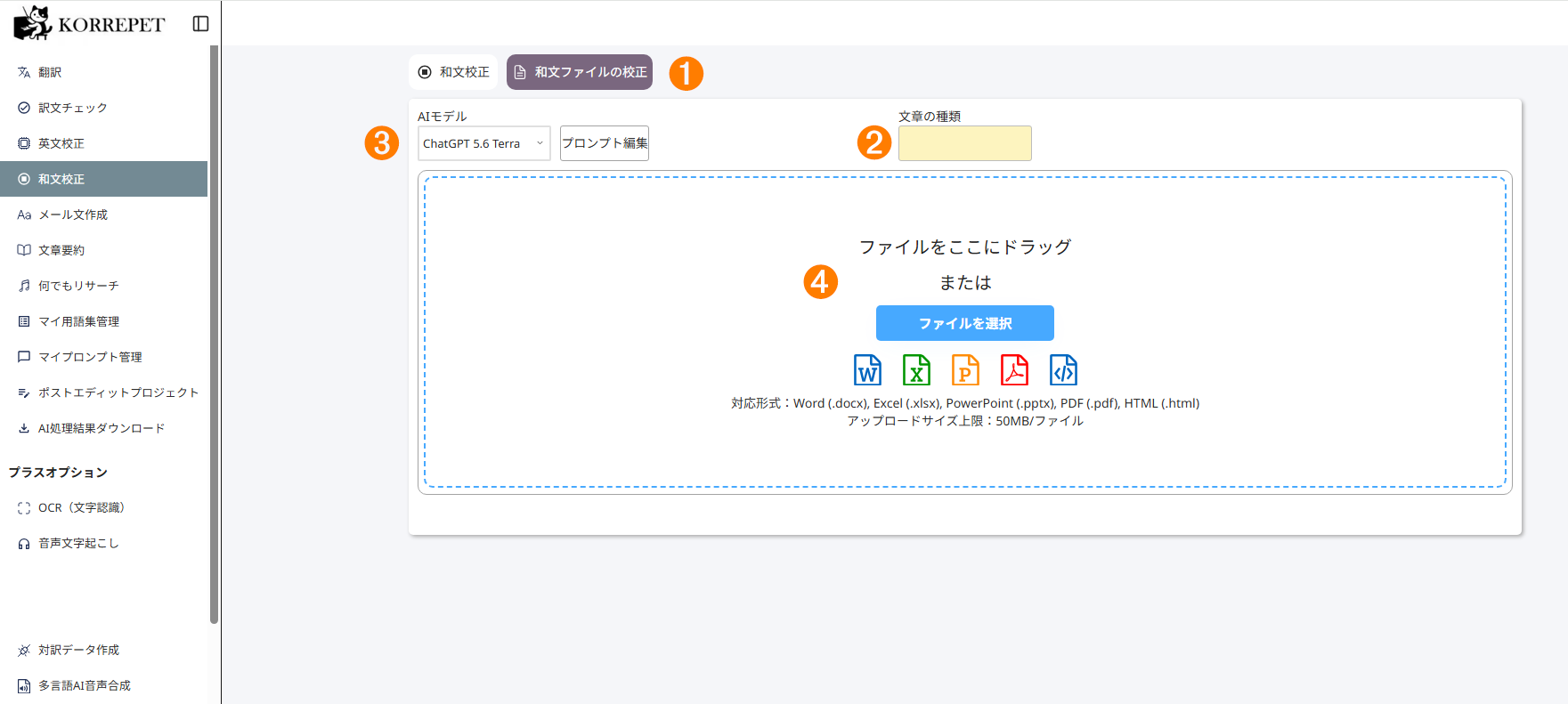Click the プラスオプション section heading
Screen dimensions: 1568x704
click(x=58, y=473)
